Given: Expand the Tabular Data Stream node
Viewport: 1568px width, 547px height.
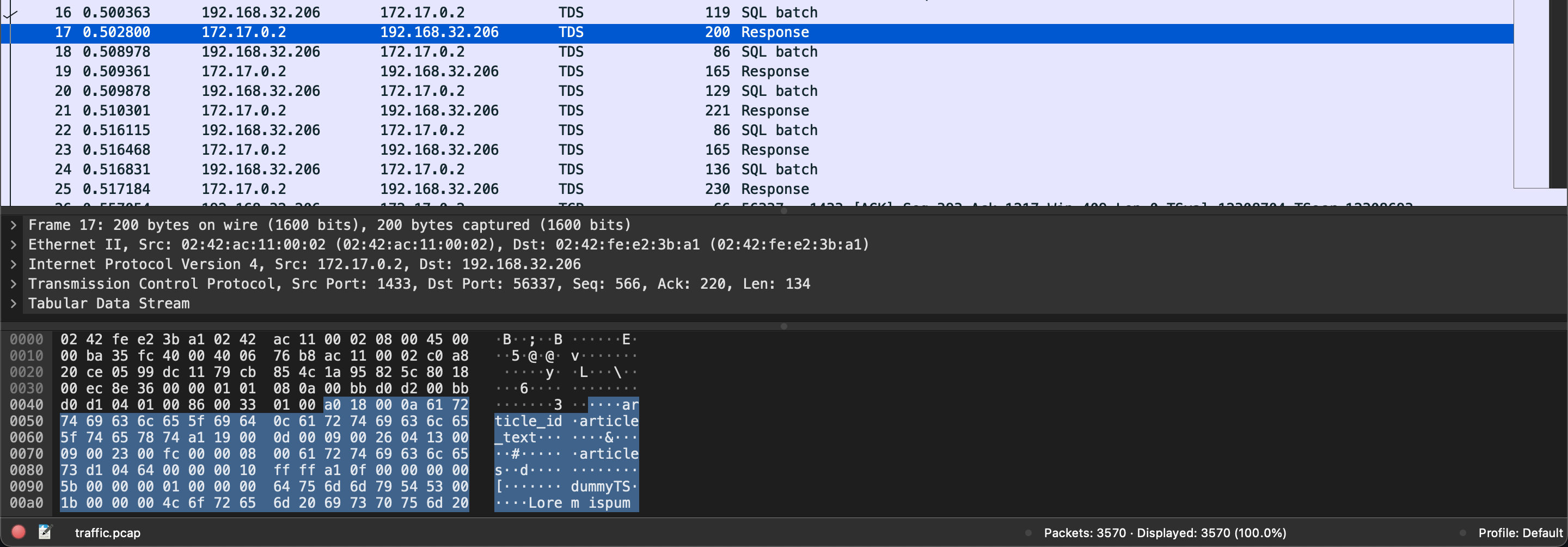Looking at the screenshot, I should pos(14,303).
